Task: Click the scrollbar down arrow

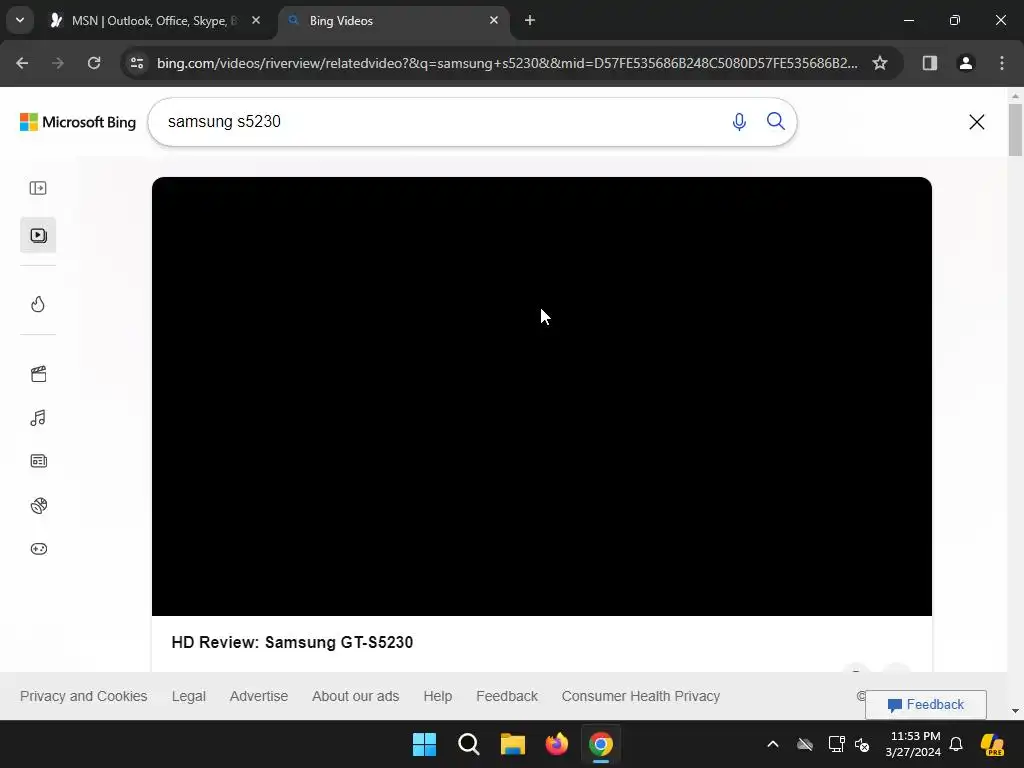Action: click(x=1015, y=711)
